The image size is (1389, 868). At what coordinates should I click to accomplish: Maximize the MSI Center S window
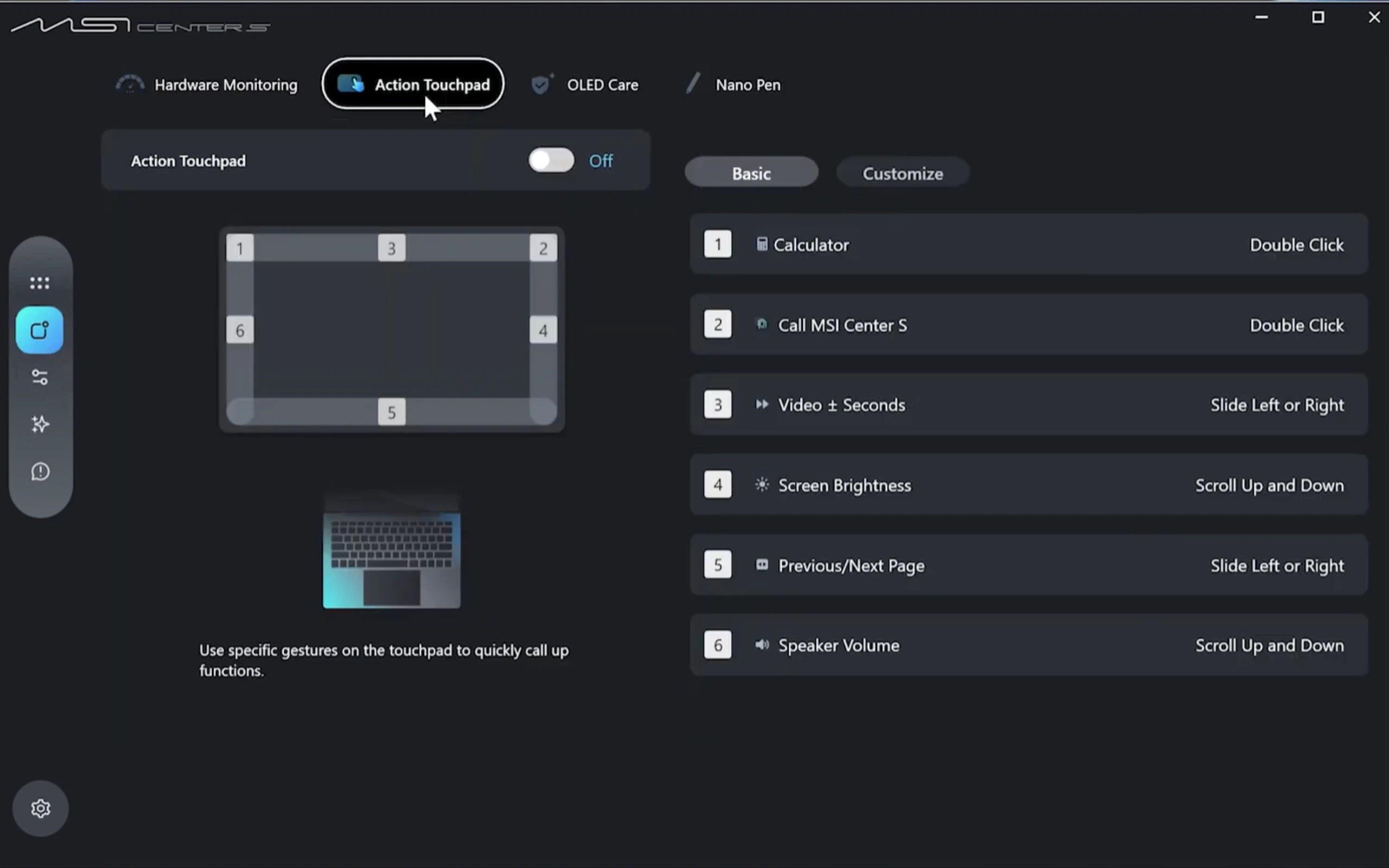pos(1318,17)
